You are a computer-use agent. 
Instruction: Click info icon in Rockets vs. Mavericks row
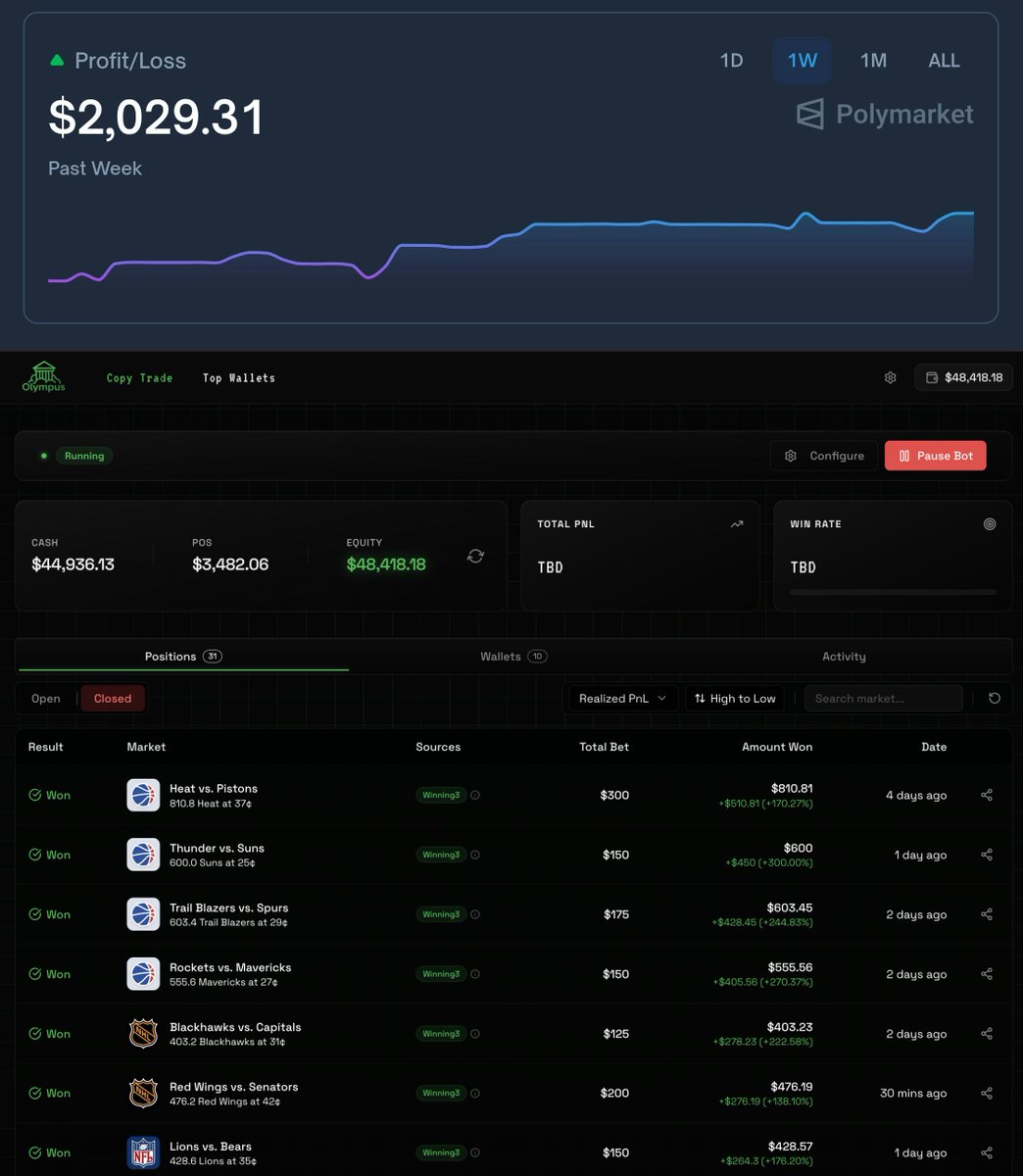475,975
